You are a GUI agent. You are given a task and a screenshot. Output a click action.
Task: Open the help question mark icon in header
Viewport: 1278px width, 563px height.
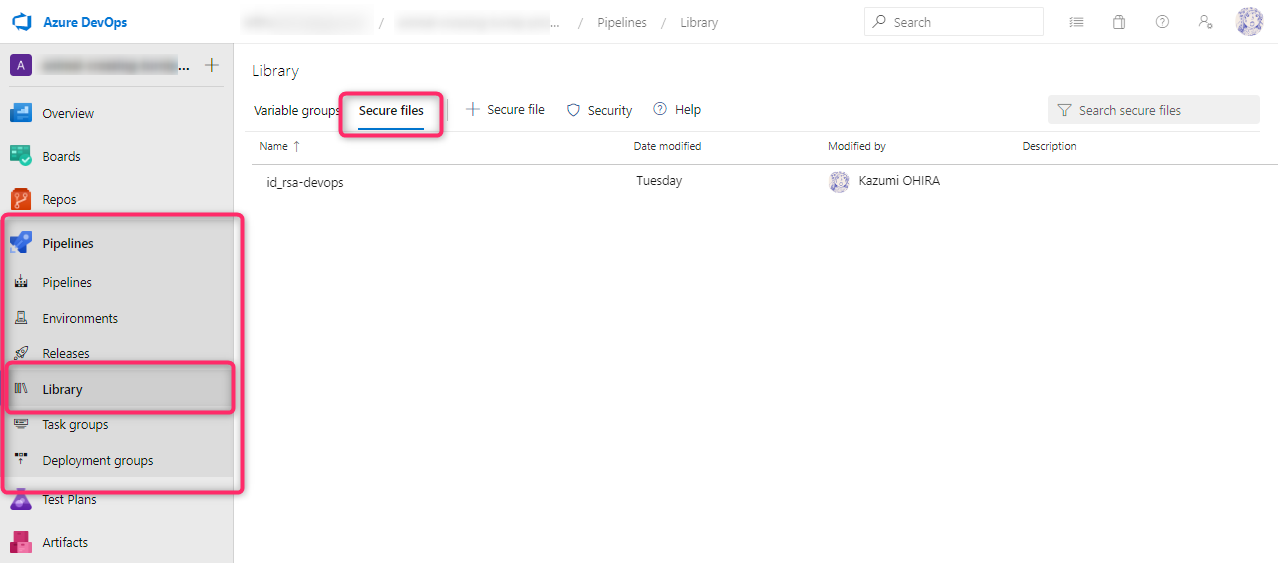point(1162,22)
